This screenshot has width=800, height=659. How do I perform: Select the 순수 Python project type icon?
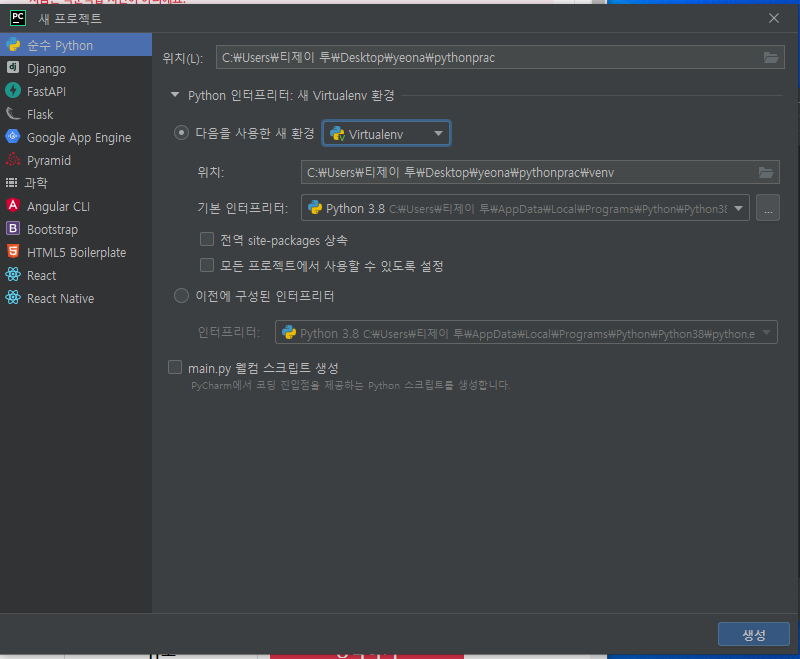[x=13, y=45]
